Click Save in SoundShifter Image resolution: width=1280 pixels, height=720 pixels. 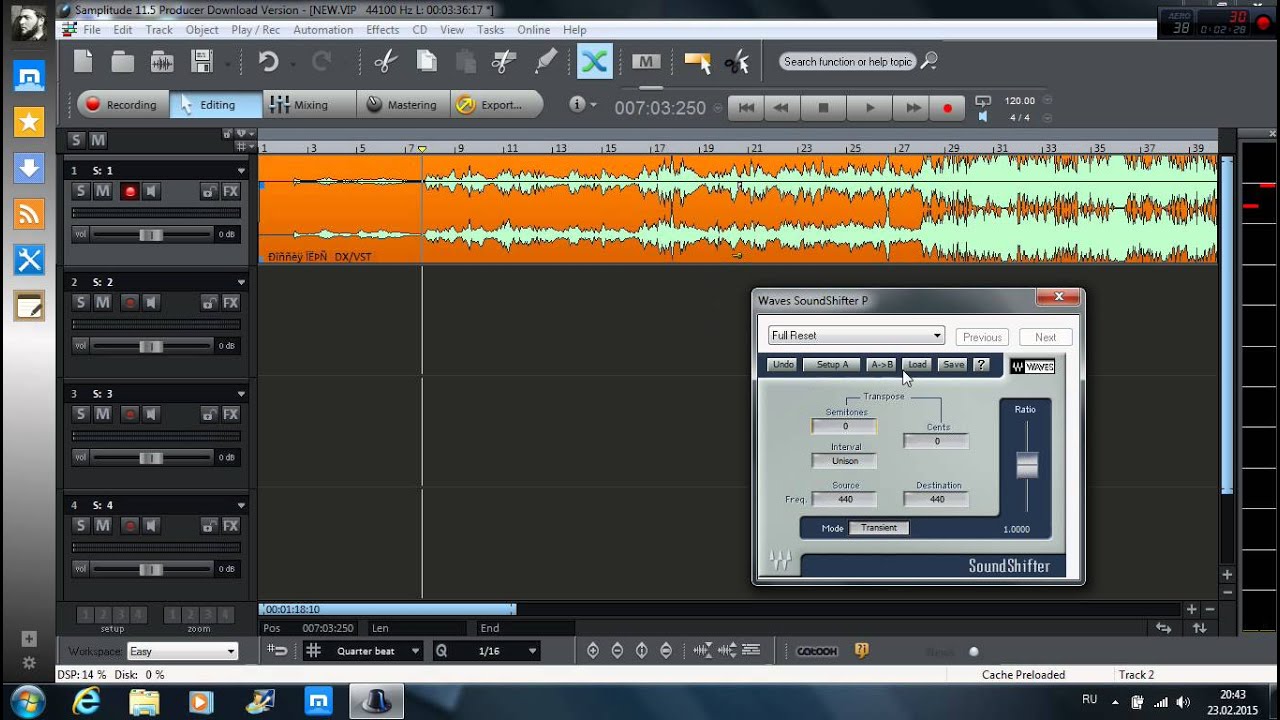pyautogui.click(x=954, y=364)
